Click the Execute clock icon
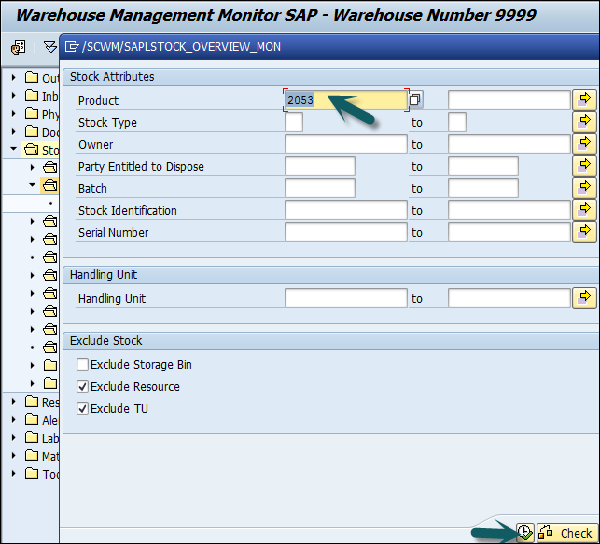Screen dimensions: 600x544 click(x=525, y=533)
